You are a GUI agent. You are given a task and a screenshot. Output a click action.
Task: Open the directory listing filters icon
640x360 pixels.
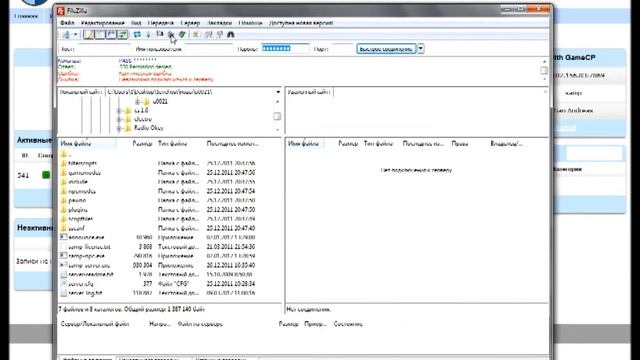tap(196, 35)
